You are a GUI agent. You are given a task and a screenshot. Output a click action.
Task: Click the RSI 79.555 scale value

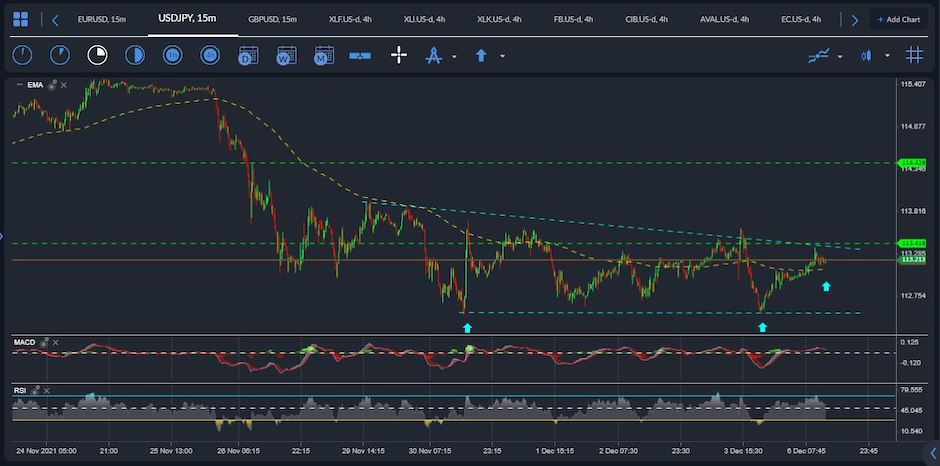[912, 390]
